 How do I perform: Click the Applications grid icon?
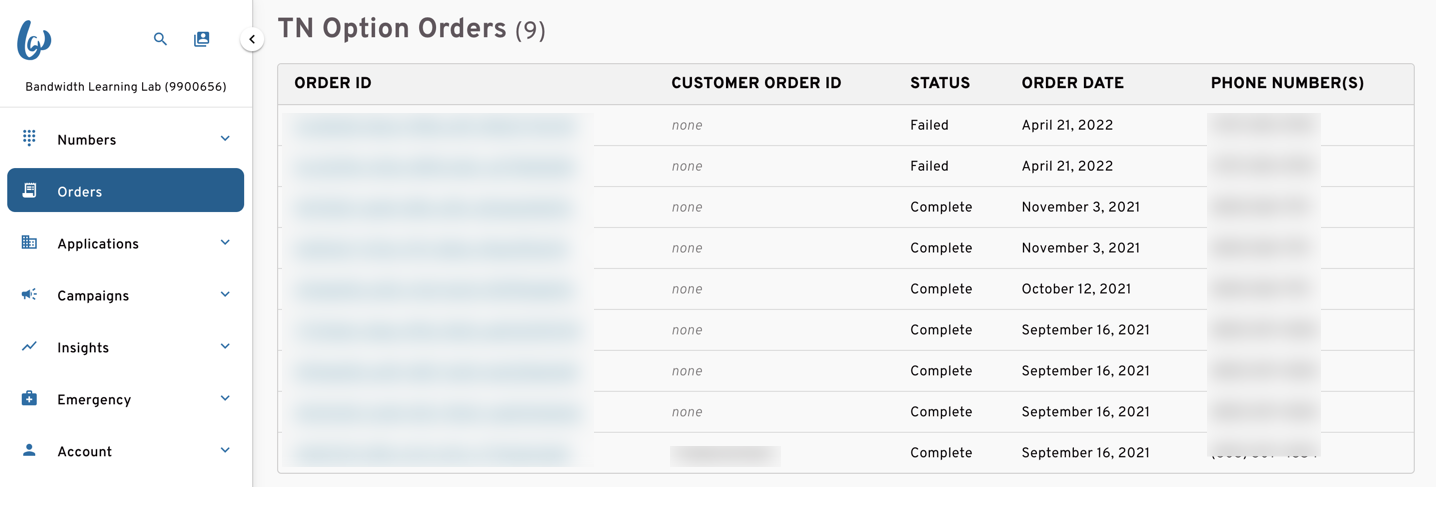29,242
